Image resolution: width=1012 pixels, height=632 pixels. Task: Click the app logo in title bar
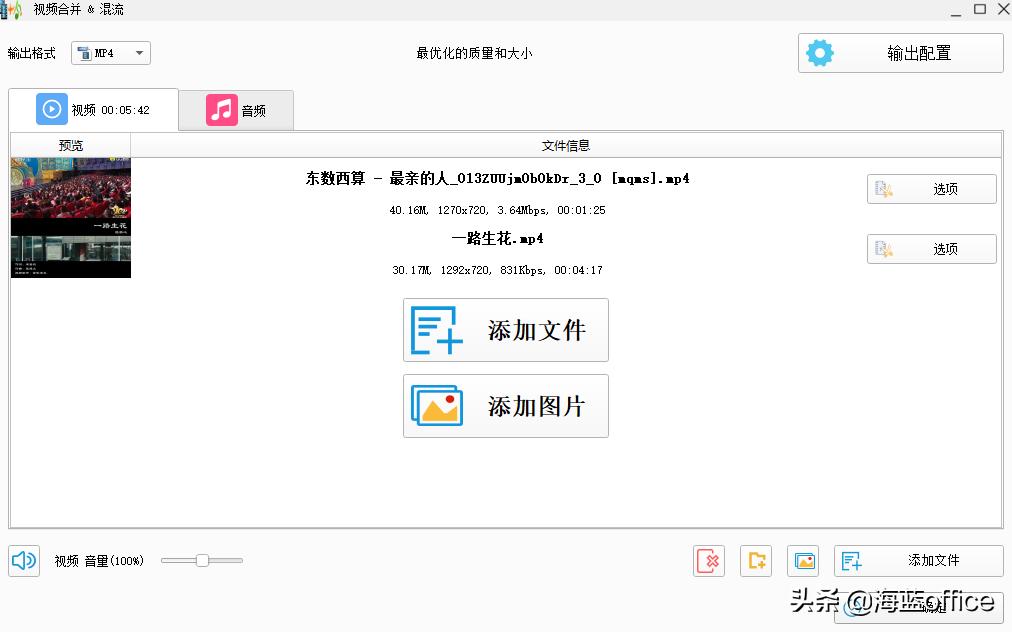12,9
